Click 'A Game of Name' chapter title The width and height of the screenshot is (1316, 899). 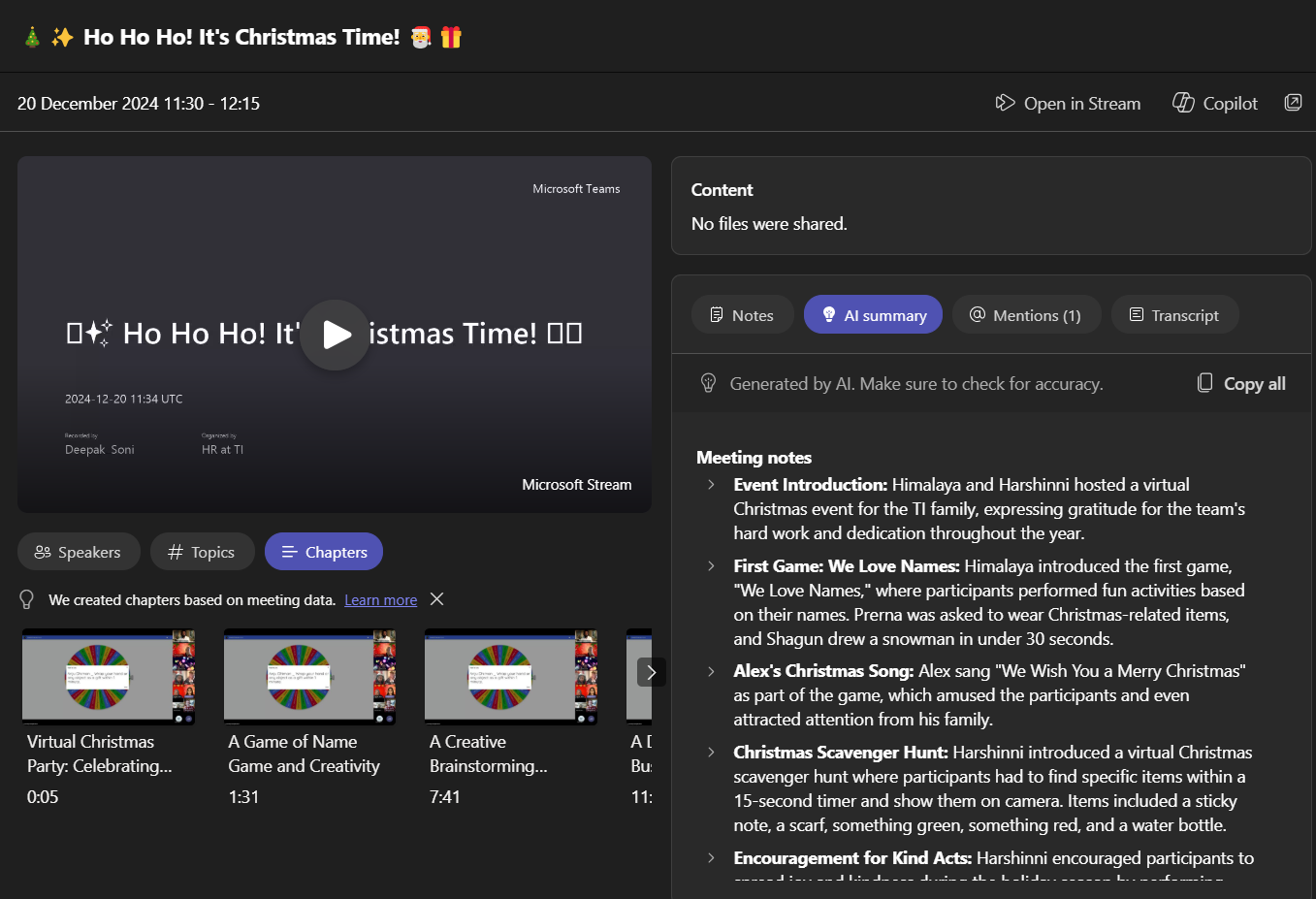point(304,754)
